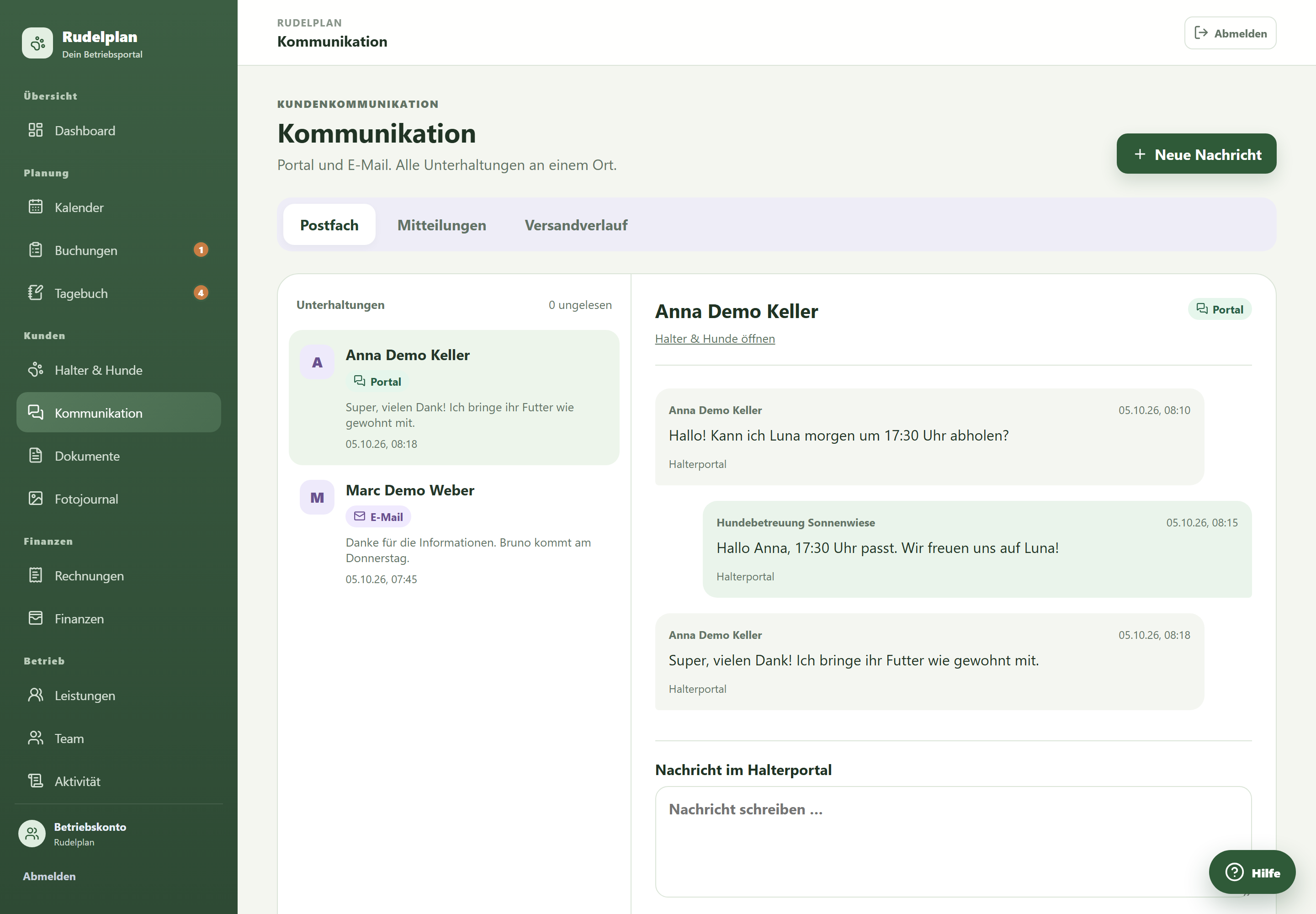Viewport: 1316px width, 914px height.
Task: Click the Rudelplan logo icon
Action: (x=37, y=43)
